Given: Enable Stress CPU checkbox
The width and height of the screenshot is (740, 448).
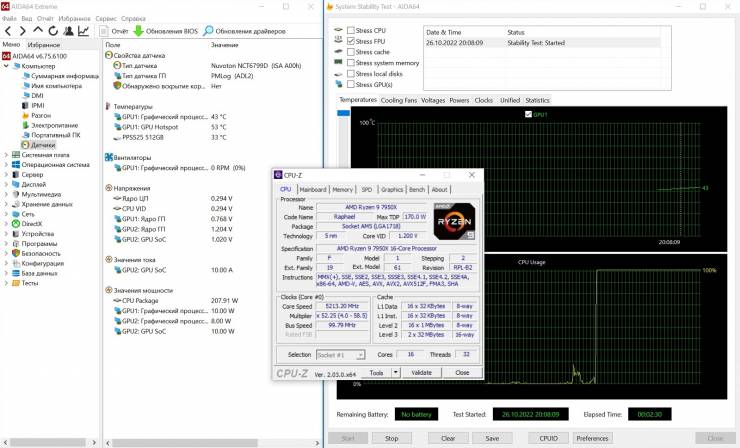Looking at the screenshot, I should (x=351, y=30).
